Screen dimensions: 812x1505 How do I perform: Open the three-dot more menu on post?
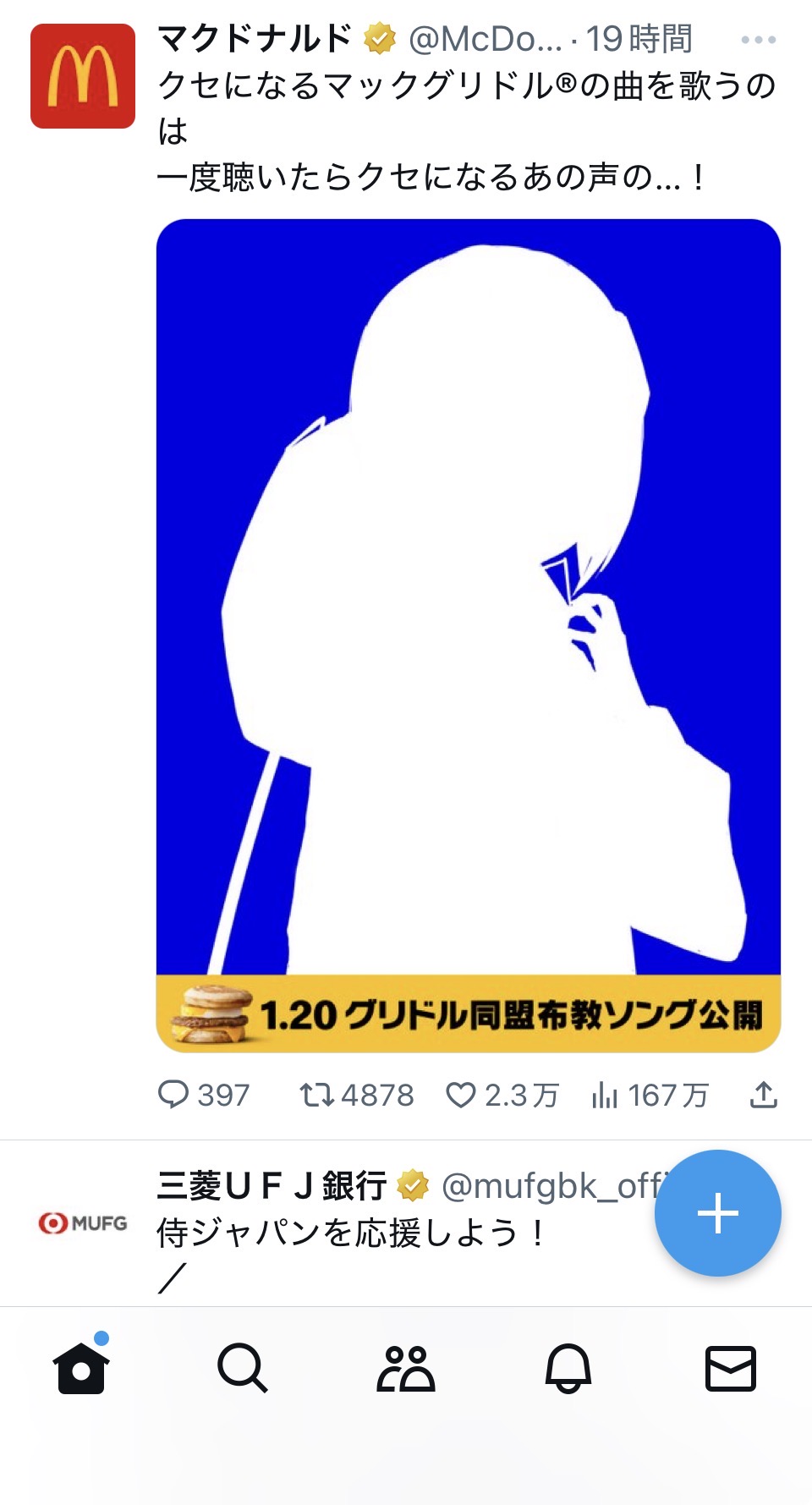pos(758,40)
